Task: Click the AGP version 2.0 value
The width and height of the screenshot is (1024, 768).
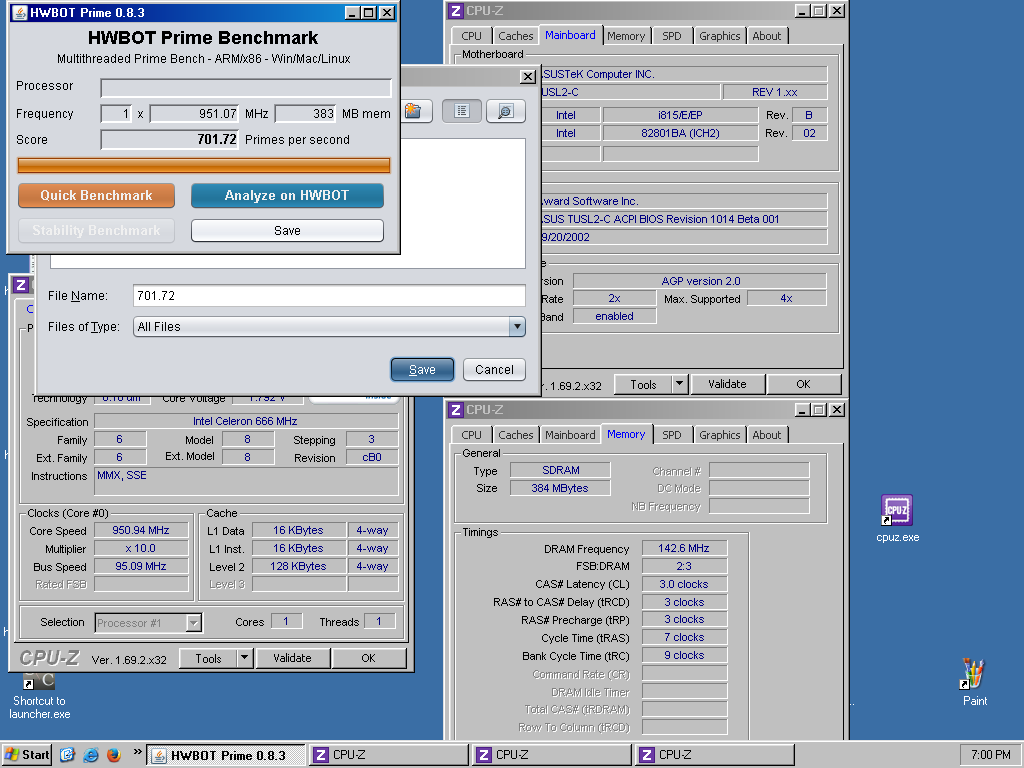Action: point(700,281)
